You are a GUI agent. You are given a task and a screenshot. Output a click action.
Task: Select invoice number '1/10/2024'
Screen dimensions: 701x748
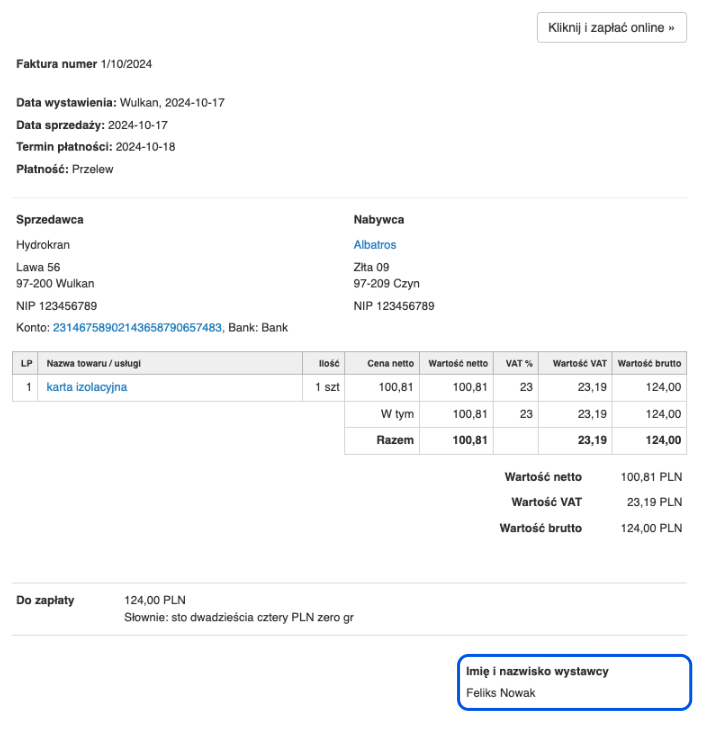126,64
